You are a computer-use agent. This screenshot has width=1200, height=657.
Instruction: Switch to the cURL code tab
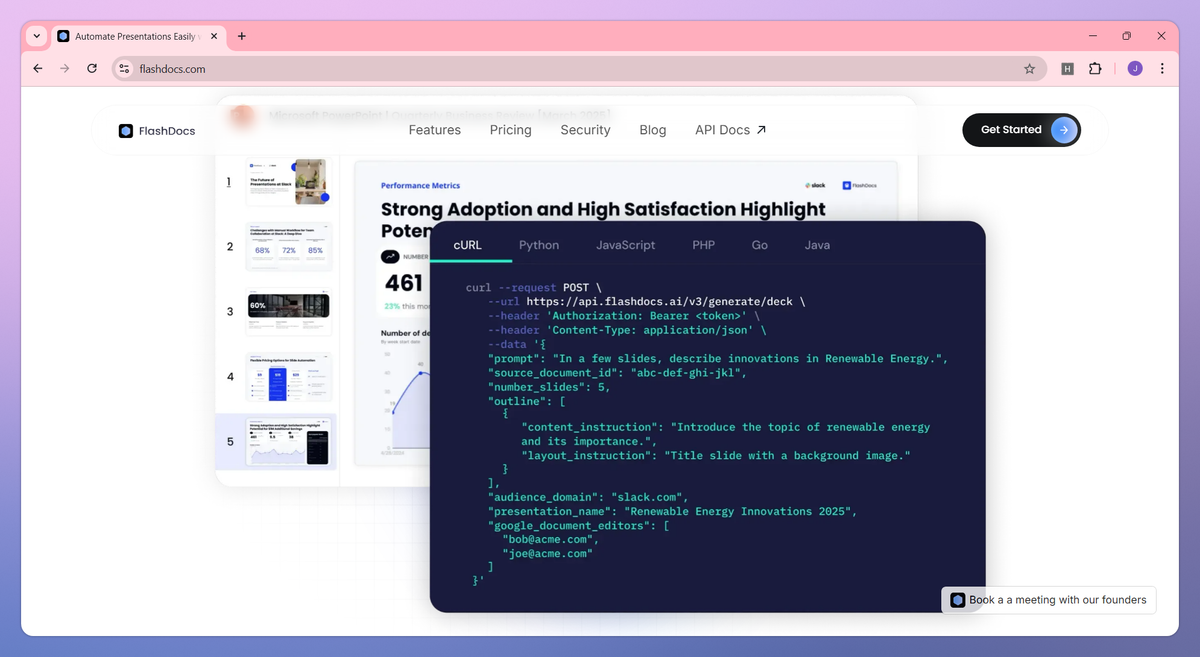point(467,245)
